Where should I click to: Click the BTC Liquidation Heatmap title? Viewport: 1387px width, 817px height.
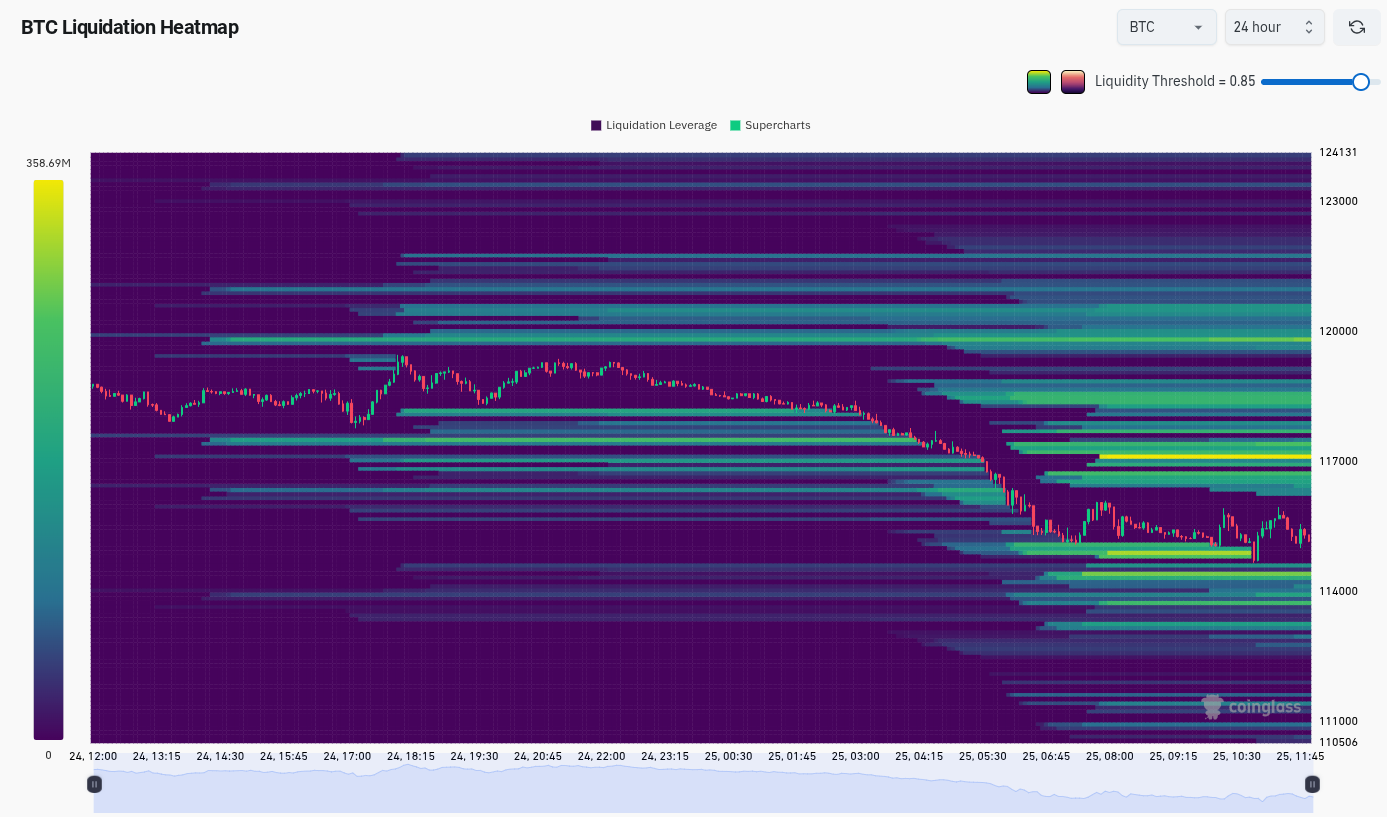tap(130, 27)
